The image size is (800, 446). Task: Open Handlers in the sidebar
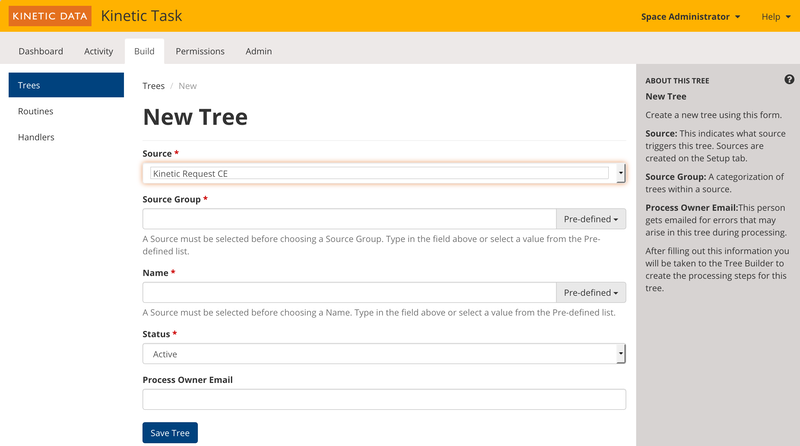(x=66, y=137)
